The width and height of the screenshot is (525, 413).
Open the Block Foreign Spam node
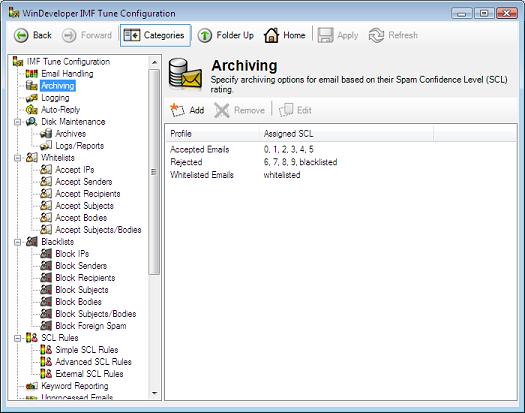[91, 326]
